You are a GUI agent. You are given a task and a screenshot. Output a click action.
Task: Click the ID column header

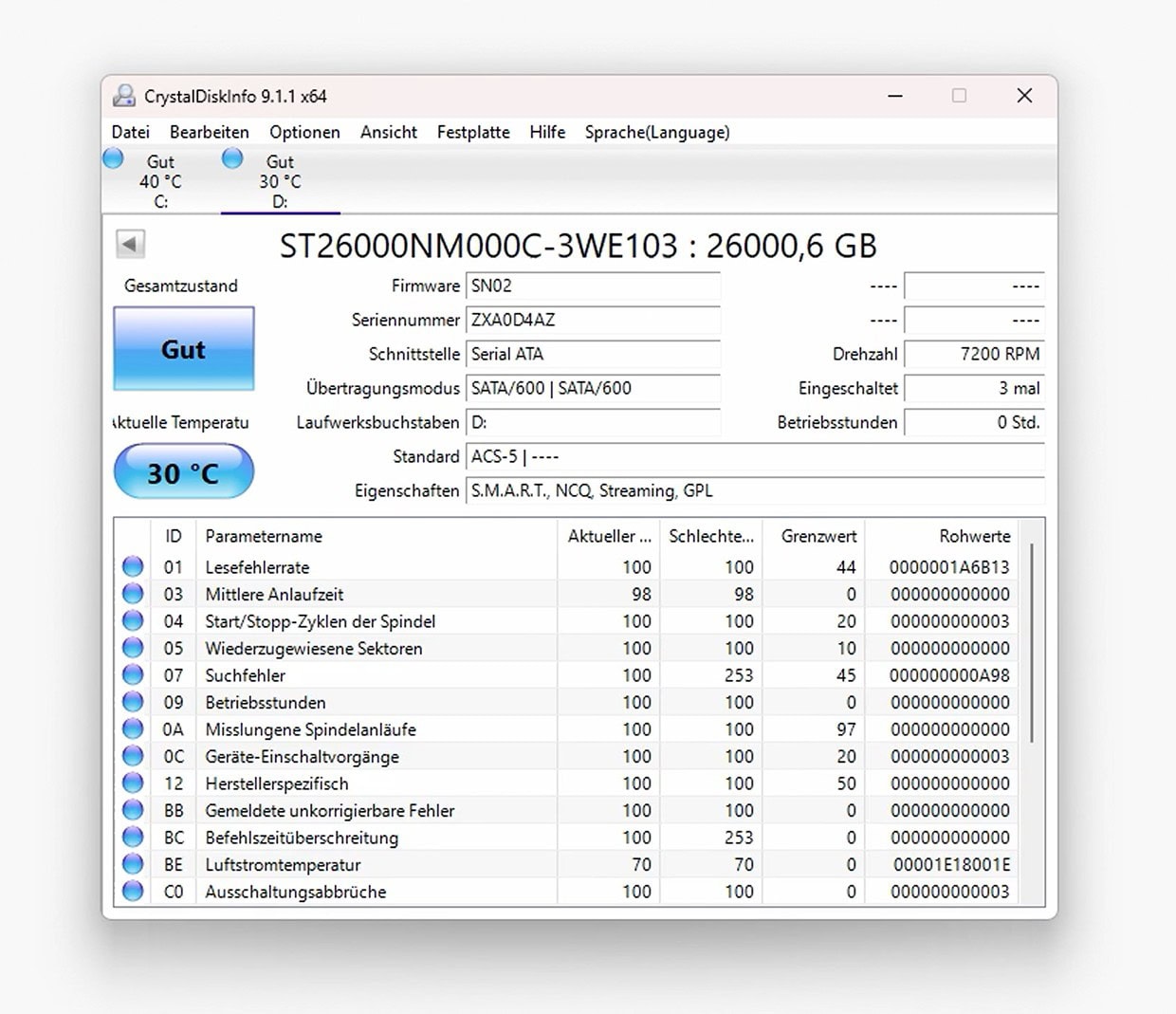pos(174,536)
